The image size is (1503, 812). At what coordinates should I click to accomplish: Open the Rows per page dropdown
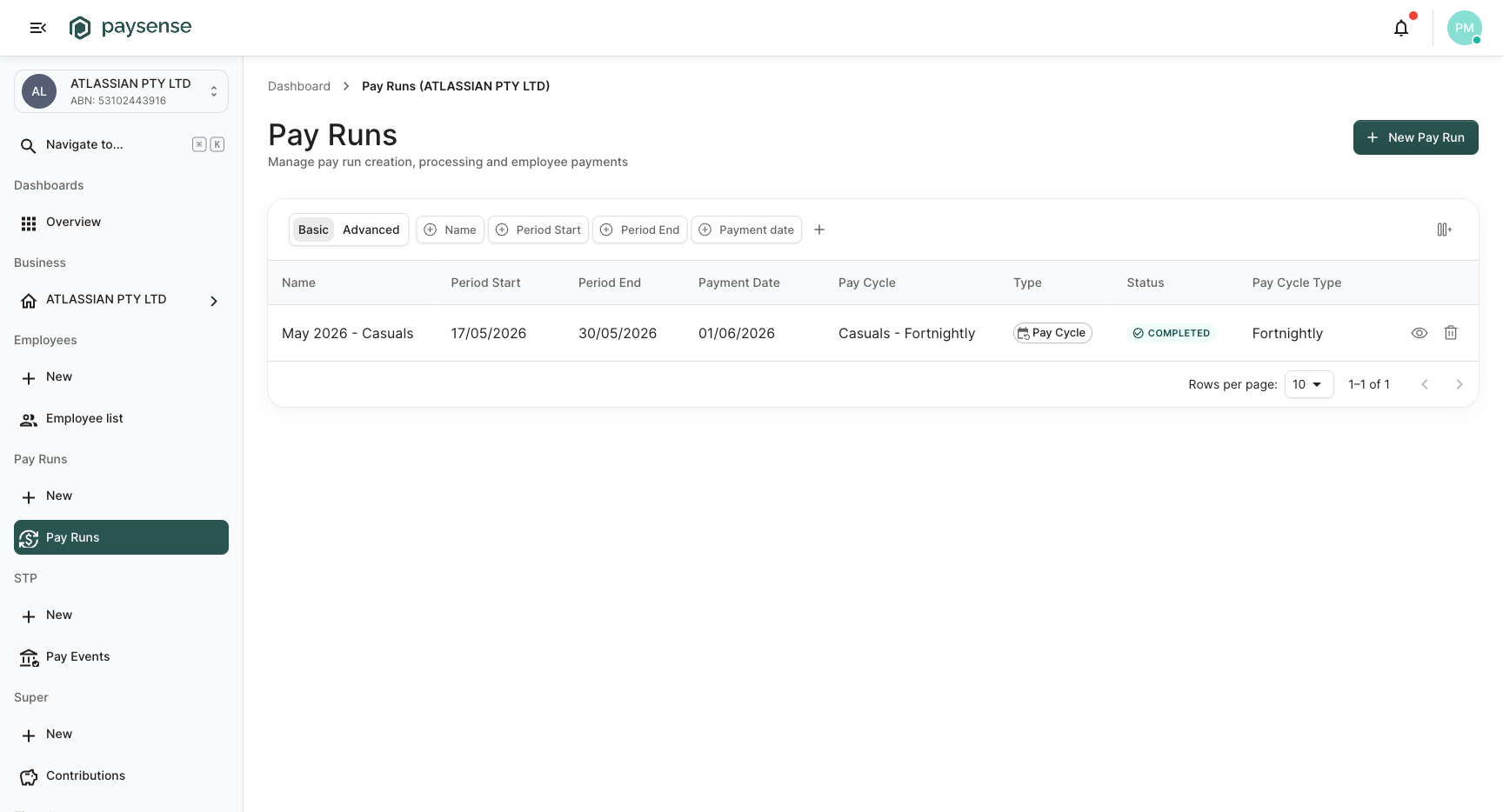click(x=1309, y=384)
